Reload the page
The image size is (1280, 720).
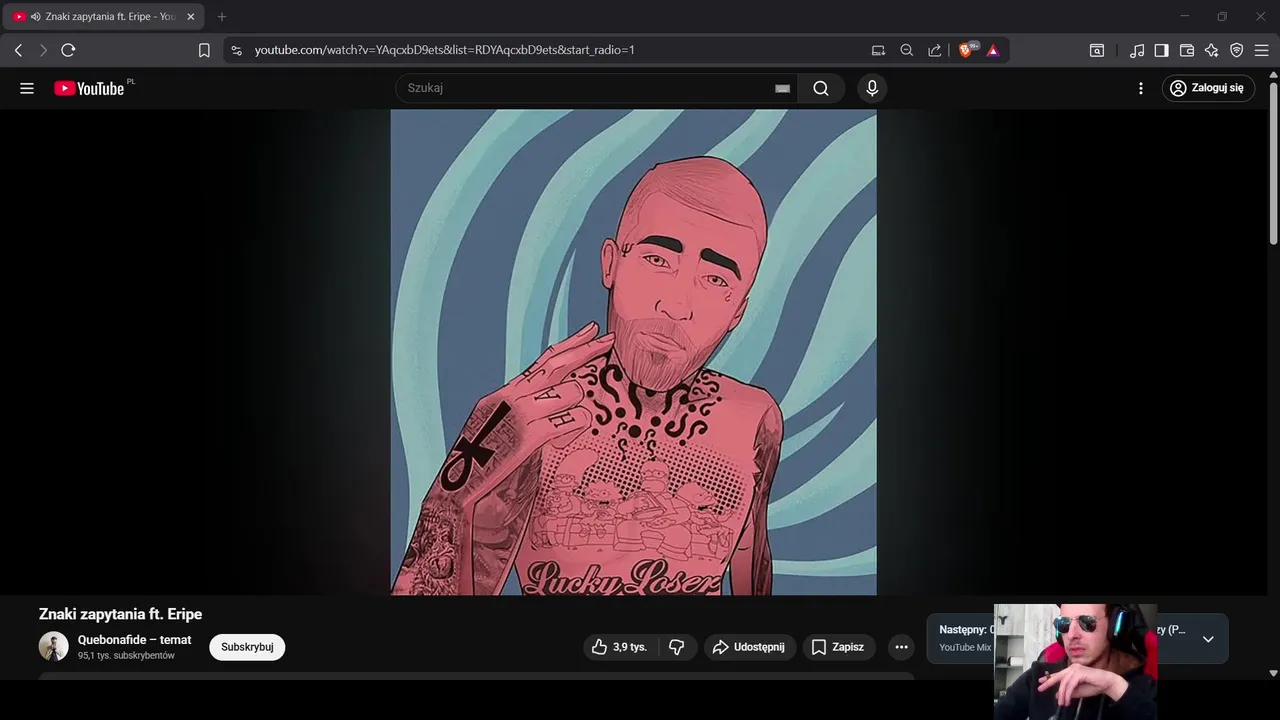68,50
